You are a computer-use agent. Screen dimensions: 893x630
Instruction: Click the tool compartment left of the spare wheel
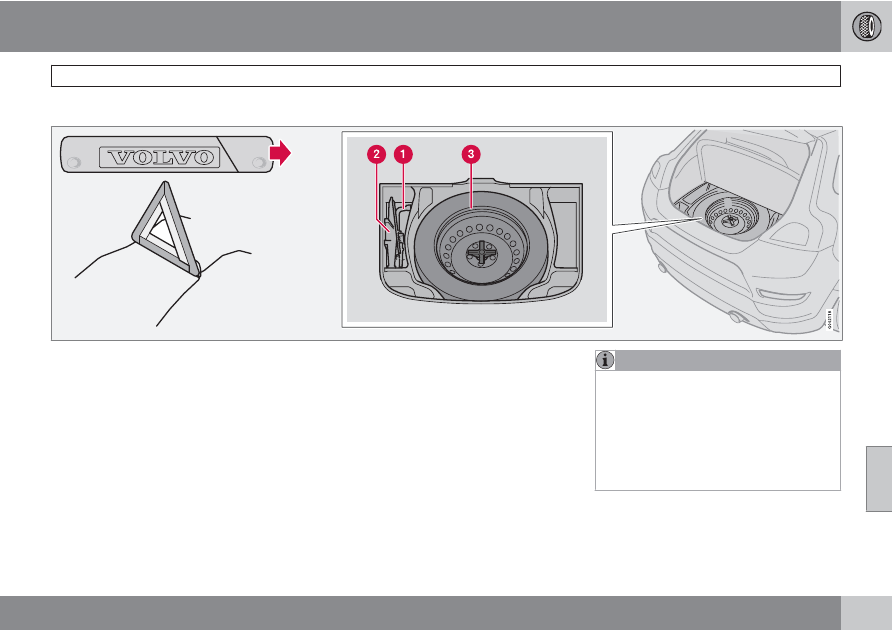click(396, 232)
